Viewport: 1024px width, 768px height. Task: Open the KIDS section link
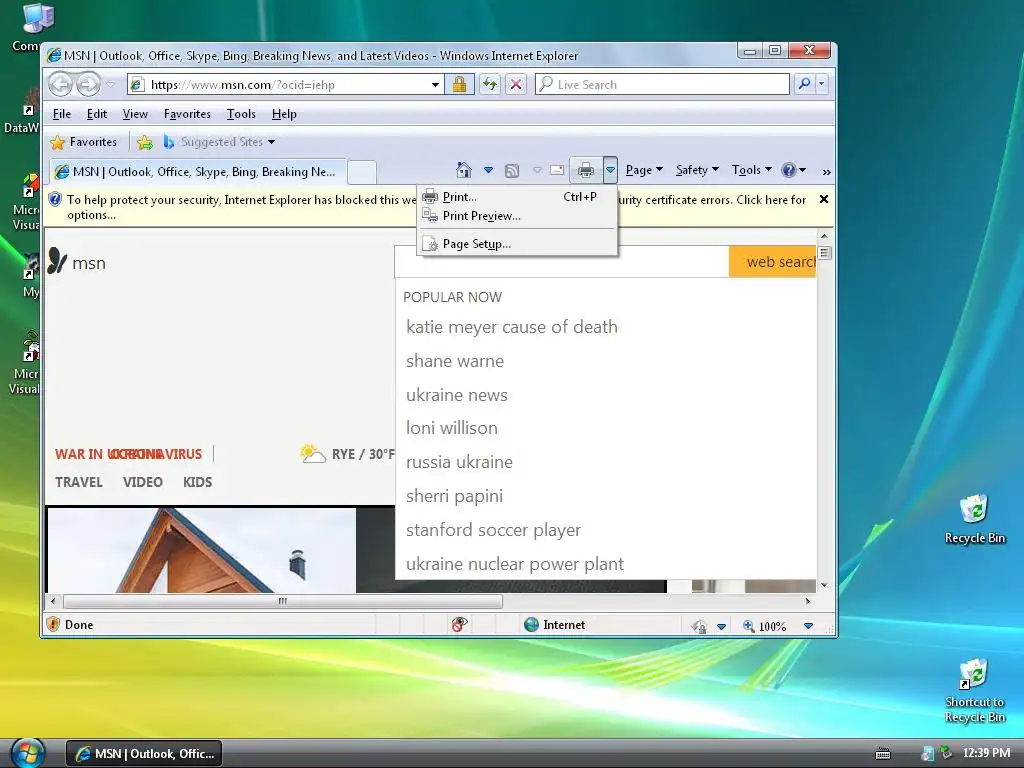tap(197, 482)
